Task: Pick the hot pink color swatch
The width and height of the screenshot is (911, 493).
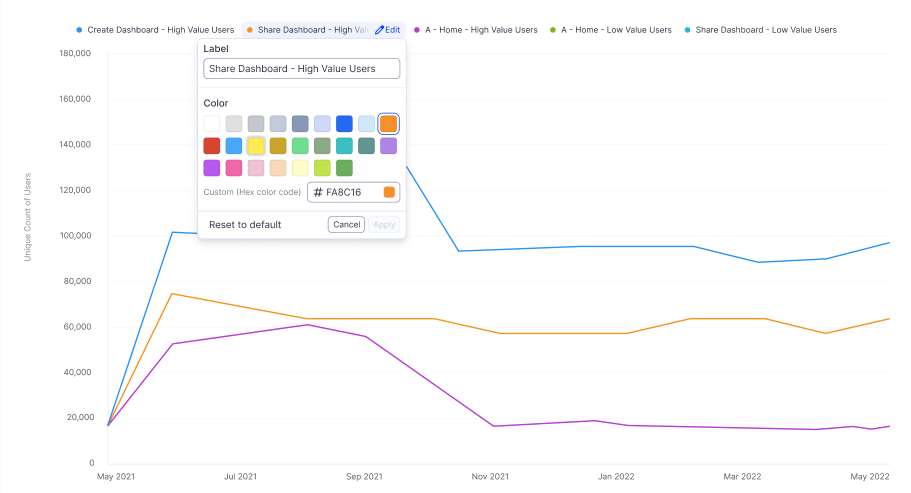Action: [x=234, y=168]
